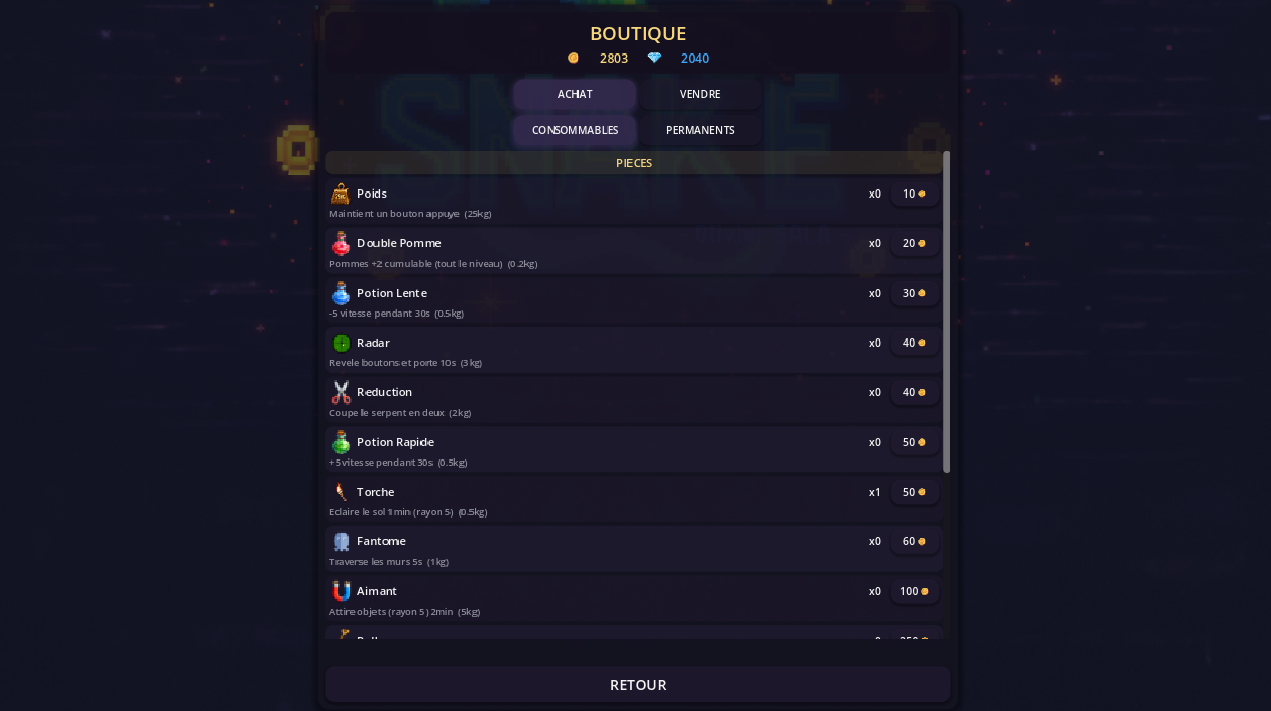Screen dimensions: 1271x711
Task: Select the Potion Rapide green flask icon
Action: pos(341,442)
